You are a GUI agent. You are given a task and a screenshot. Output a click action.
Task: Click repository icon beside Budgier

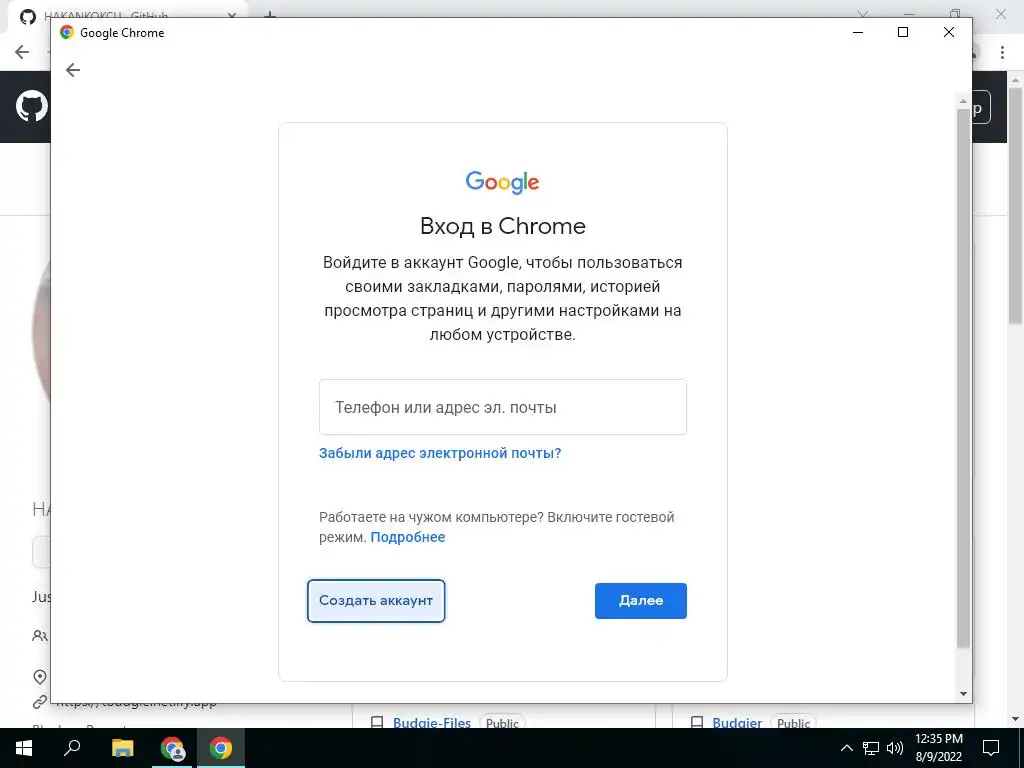697,723
